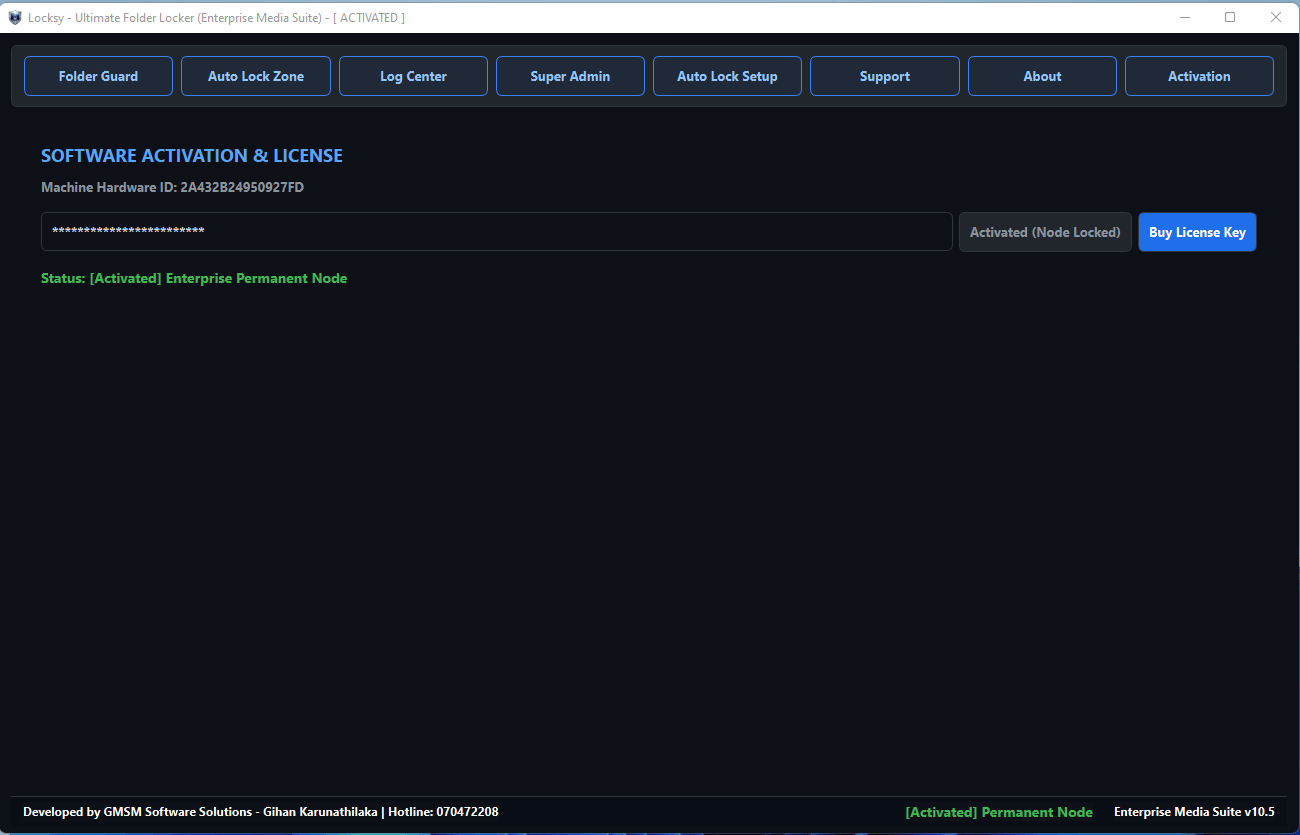
Task: Click the Locksy app icon in title bar
Action: [15, 17]
